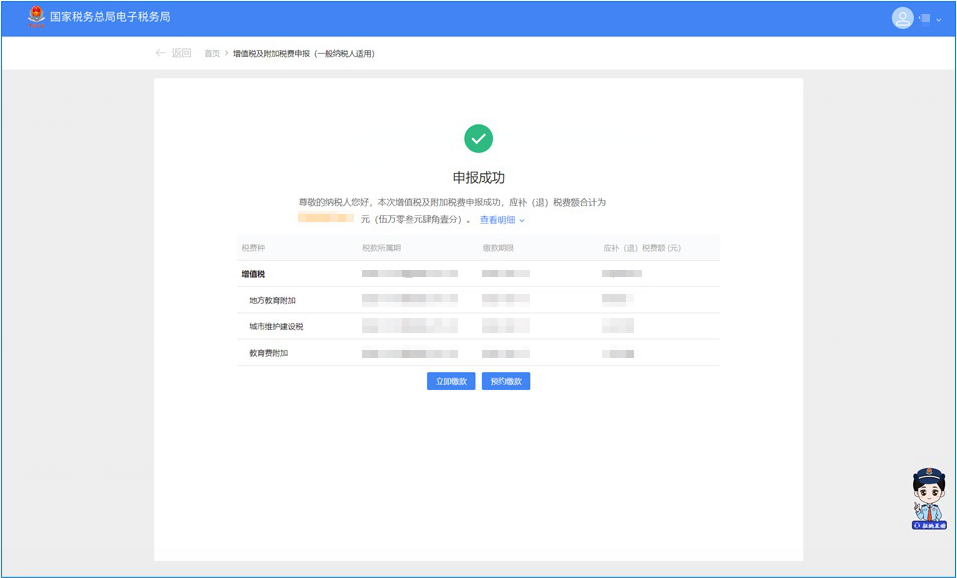
Task: Click the 国家税务总局电子税务局 site title
Action: point(110,17)
